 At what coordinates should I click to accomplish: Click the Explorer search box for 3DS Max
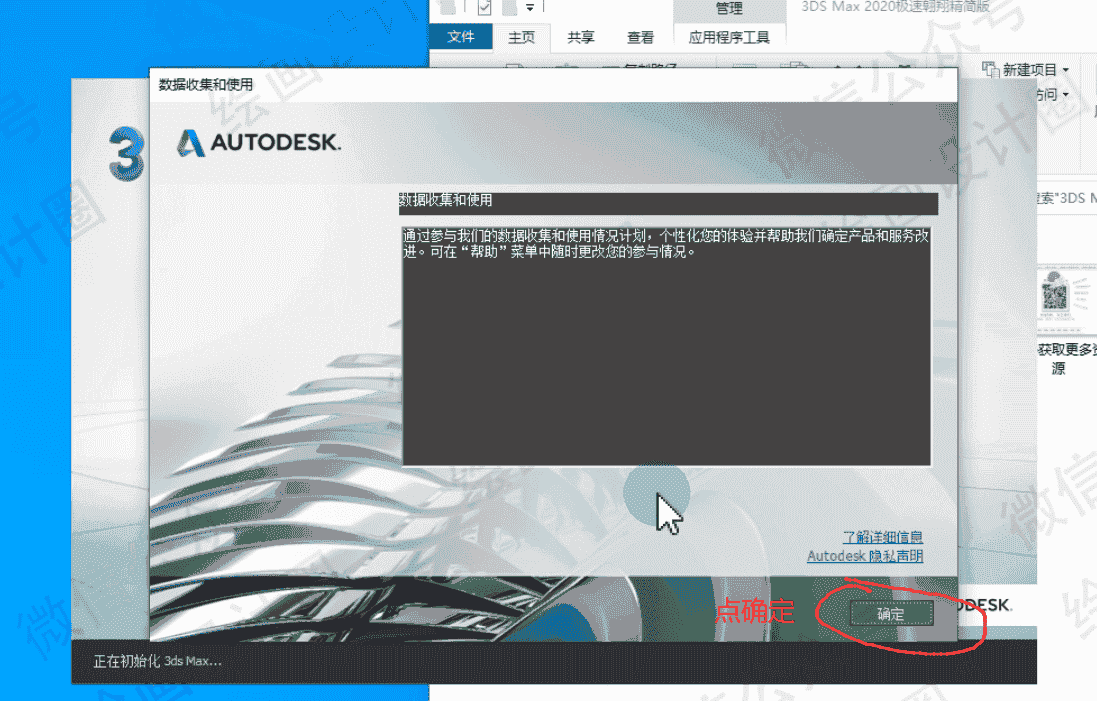click(1066, 198)
